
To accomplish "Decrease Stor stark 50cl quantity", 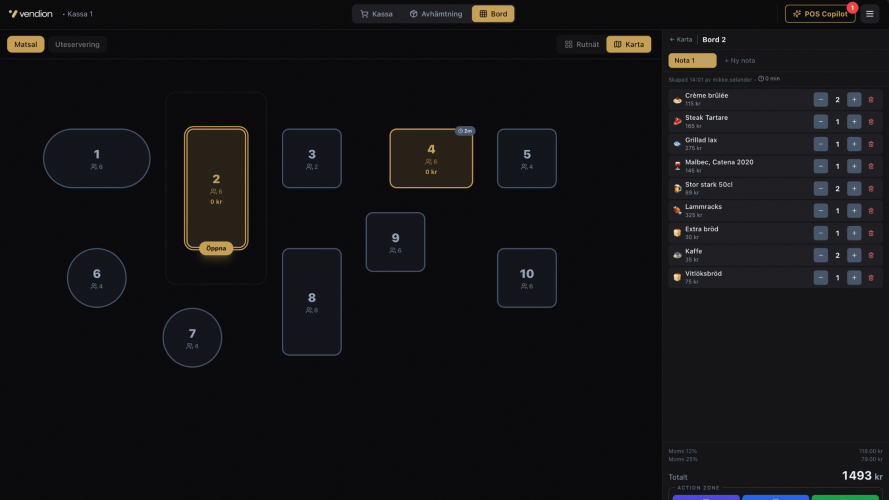I will [820, 188].
